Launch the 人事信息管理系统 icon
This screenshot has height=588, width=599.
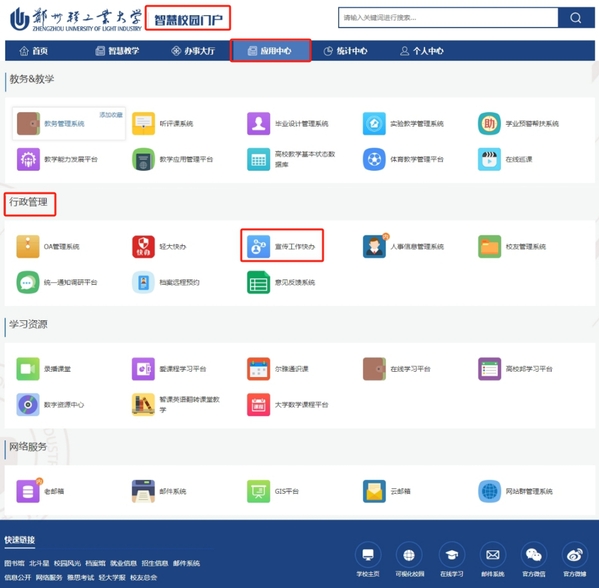click(375, 246)
